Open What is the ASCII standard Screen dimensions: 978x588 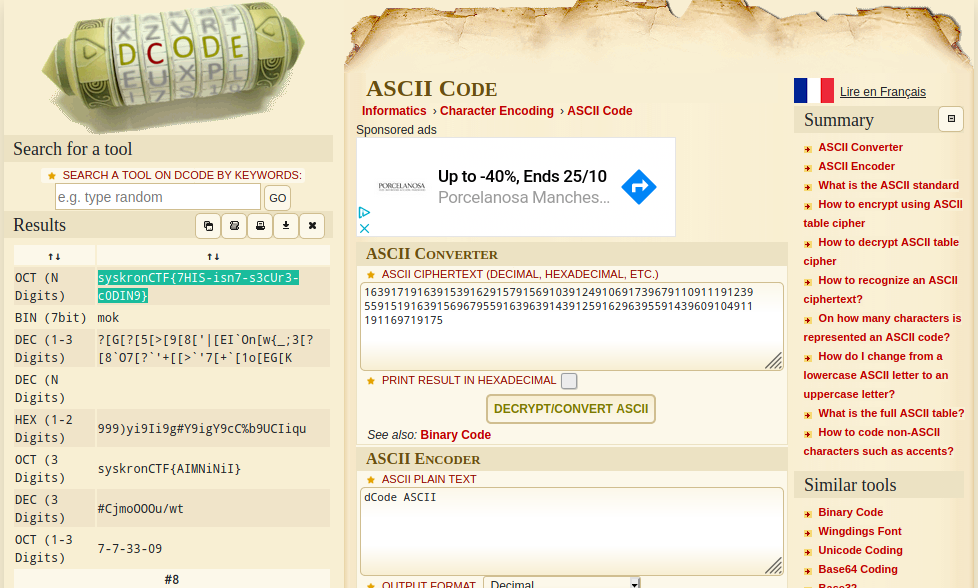(888, 185)
